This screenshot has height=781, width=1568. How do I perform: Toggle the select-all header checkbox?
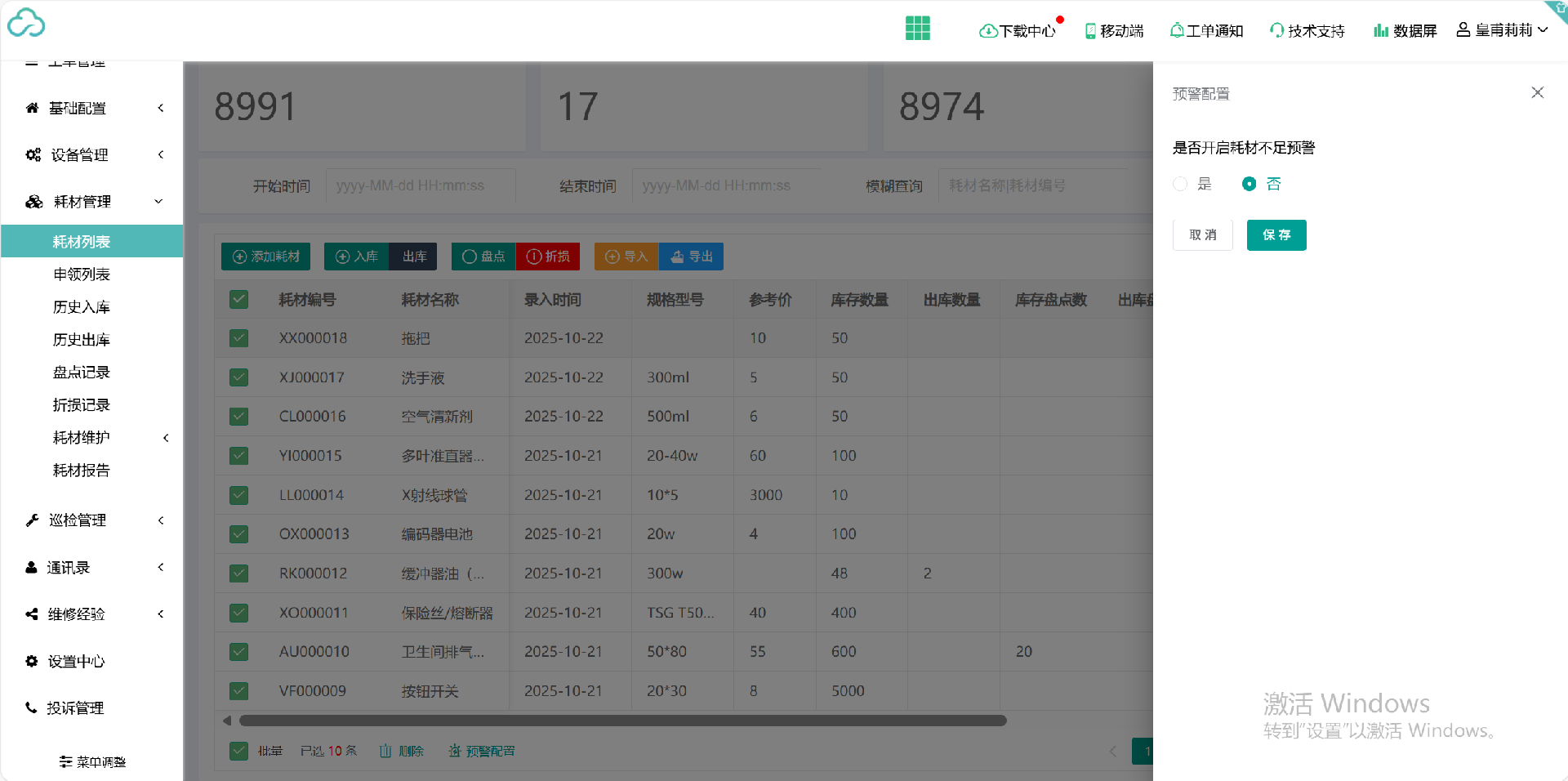(x=238, y=299)
